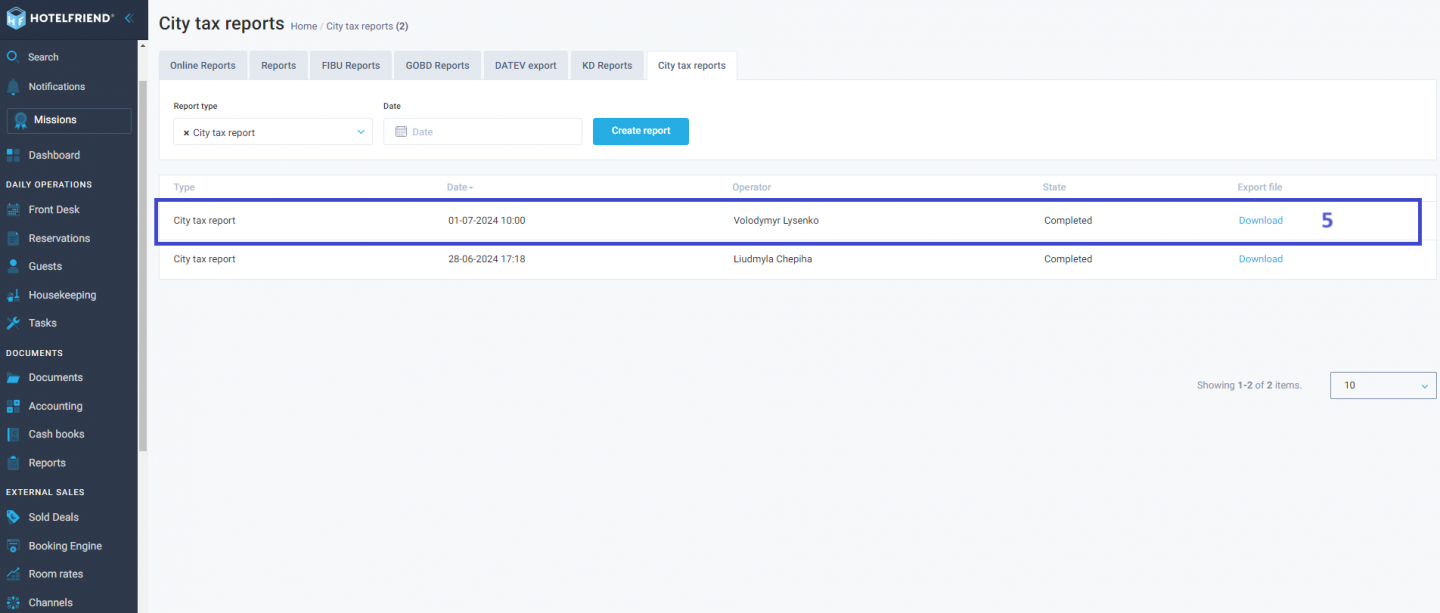The width and height of the screenshot is (1440, 613).
Task: Click Type column header
Action: 184,187
